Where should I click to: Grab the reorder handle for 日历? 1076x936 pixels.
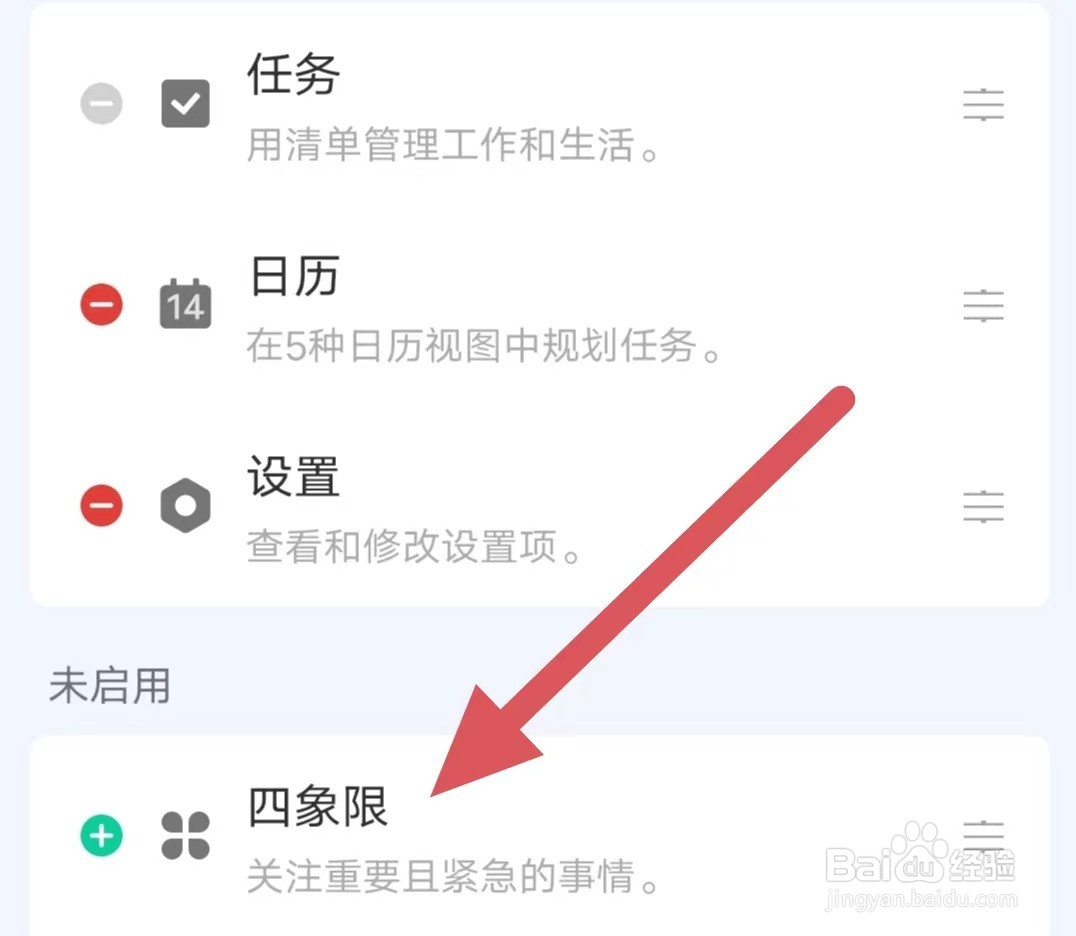983,305
